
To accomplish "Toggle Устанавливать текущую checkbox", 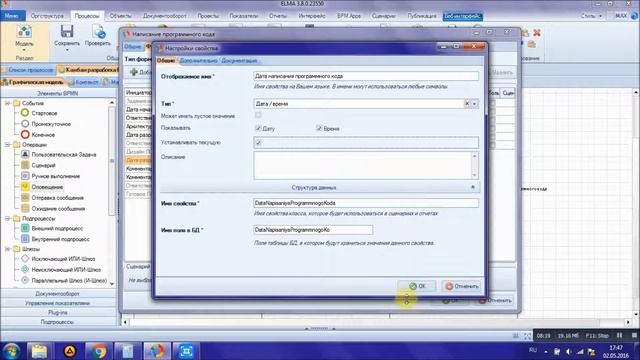I will click(x=258, y=143).
